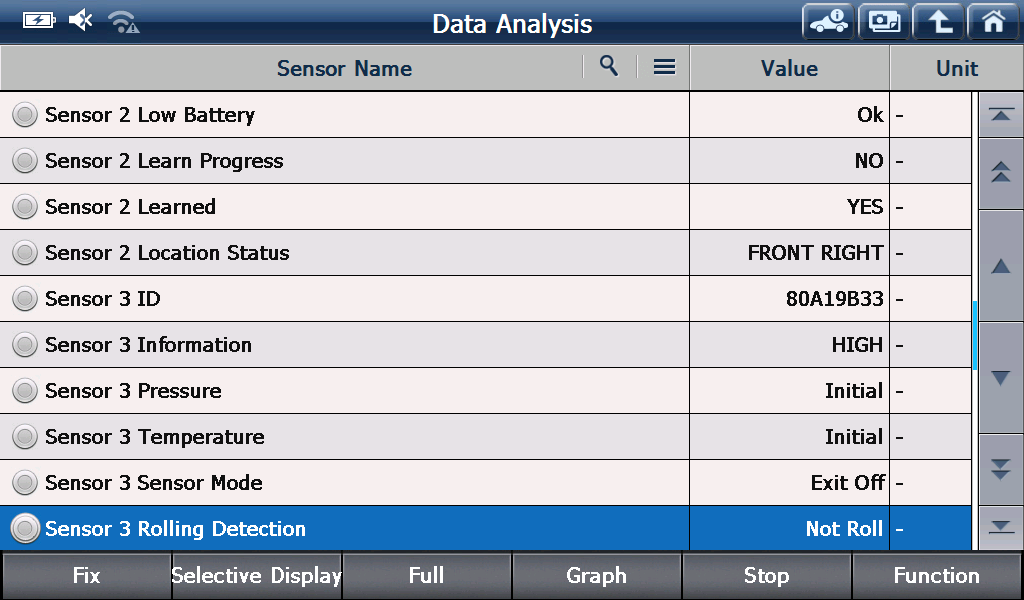1024x600 pixels.
Task: Open the sensor list menu icon
Action: (x=664, y=67)
